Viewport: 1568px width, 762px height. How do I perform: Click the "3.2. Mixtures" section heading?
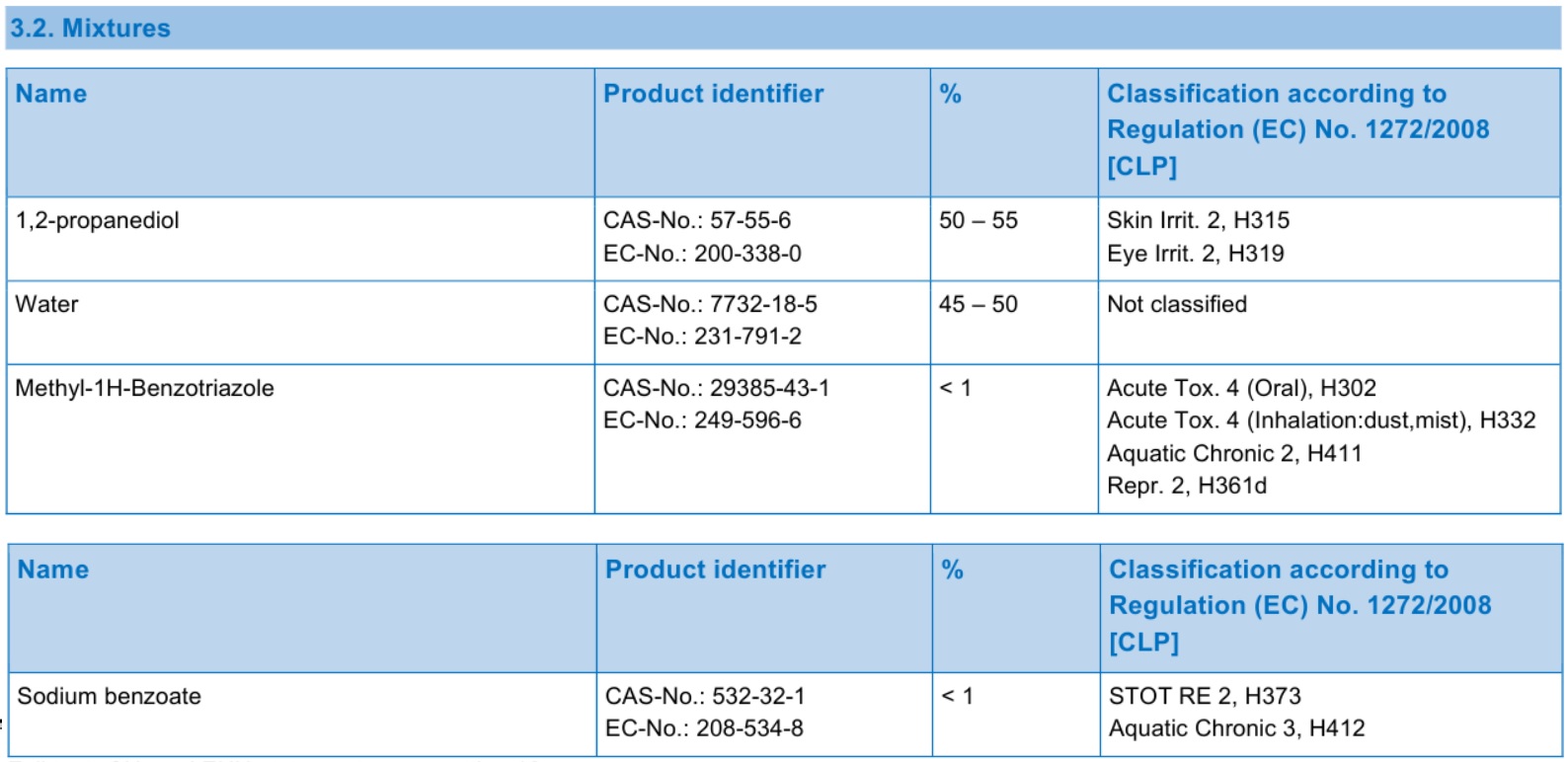90,28
